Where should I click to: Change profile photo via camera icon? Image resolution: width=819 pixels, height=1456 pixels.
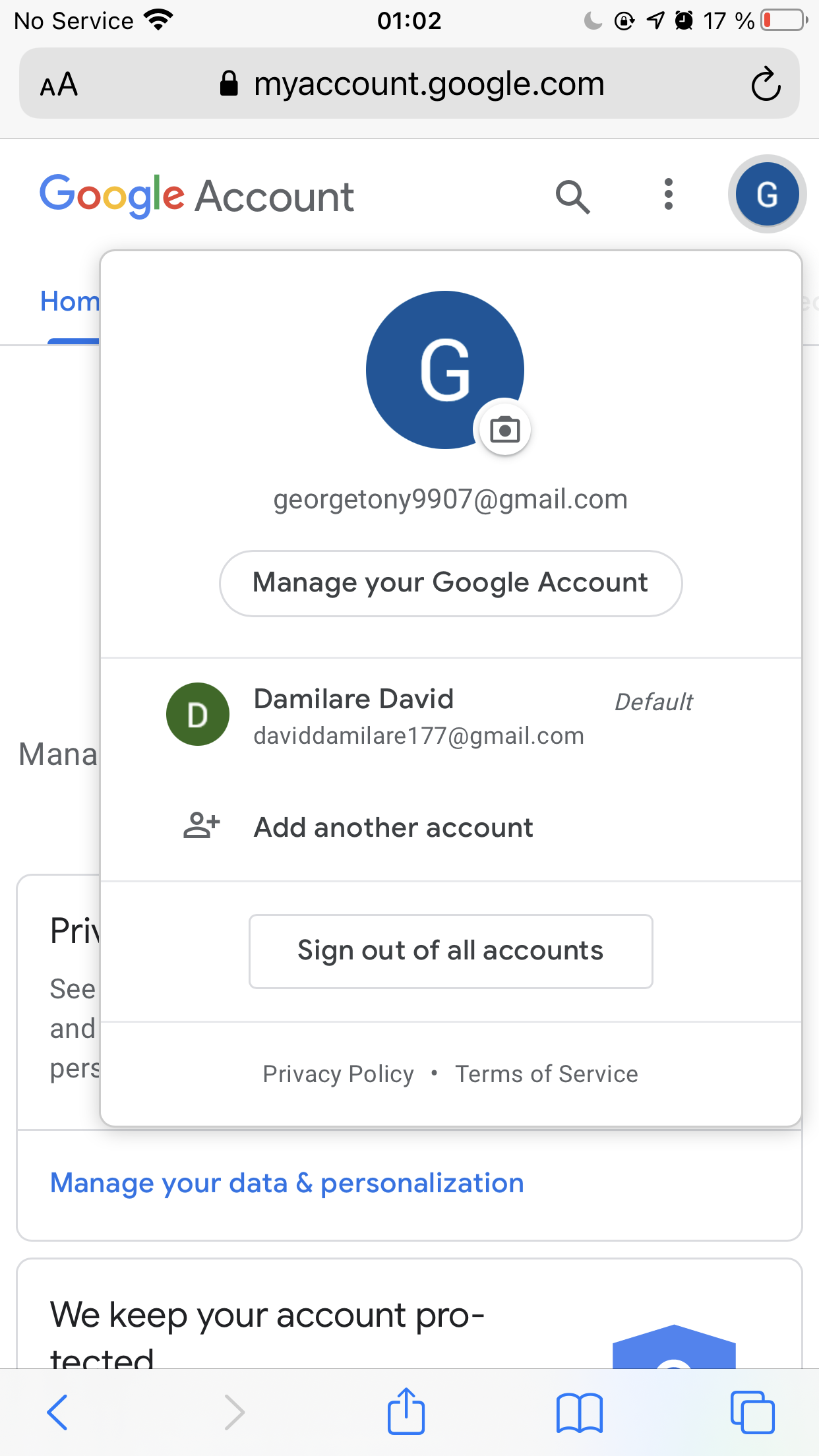504,430
